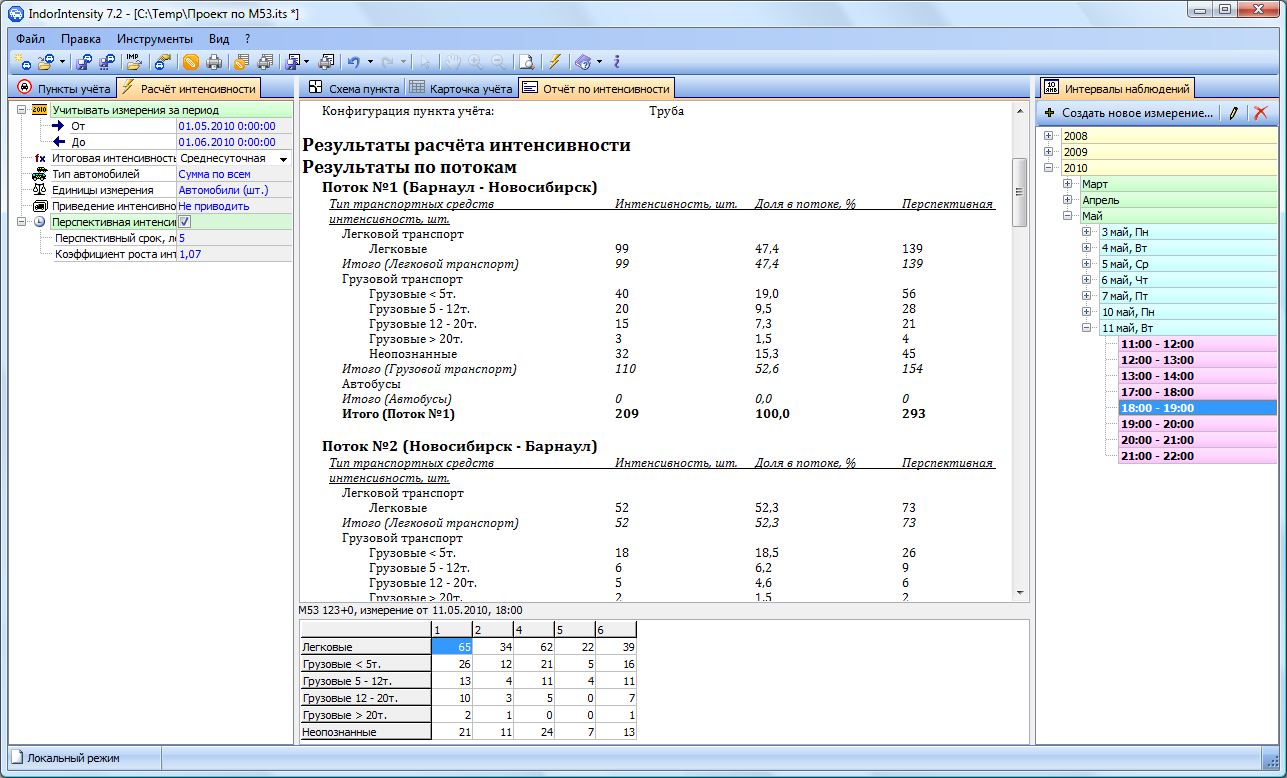1287x778 pixels.
Task: Open the undo history dropdown arrow
Action: [x=370, y=62]
